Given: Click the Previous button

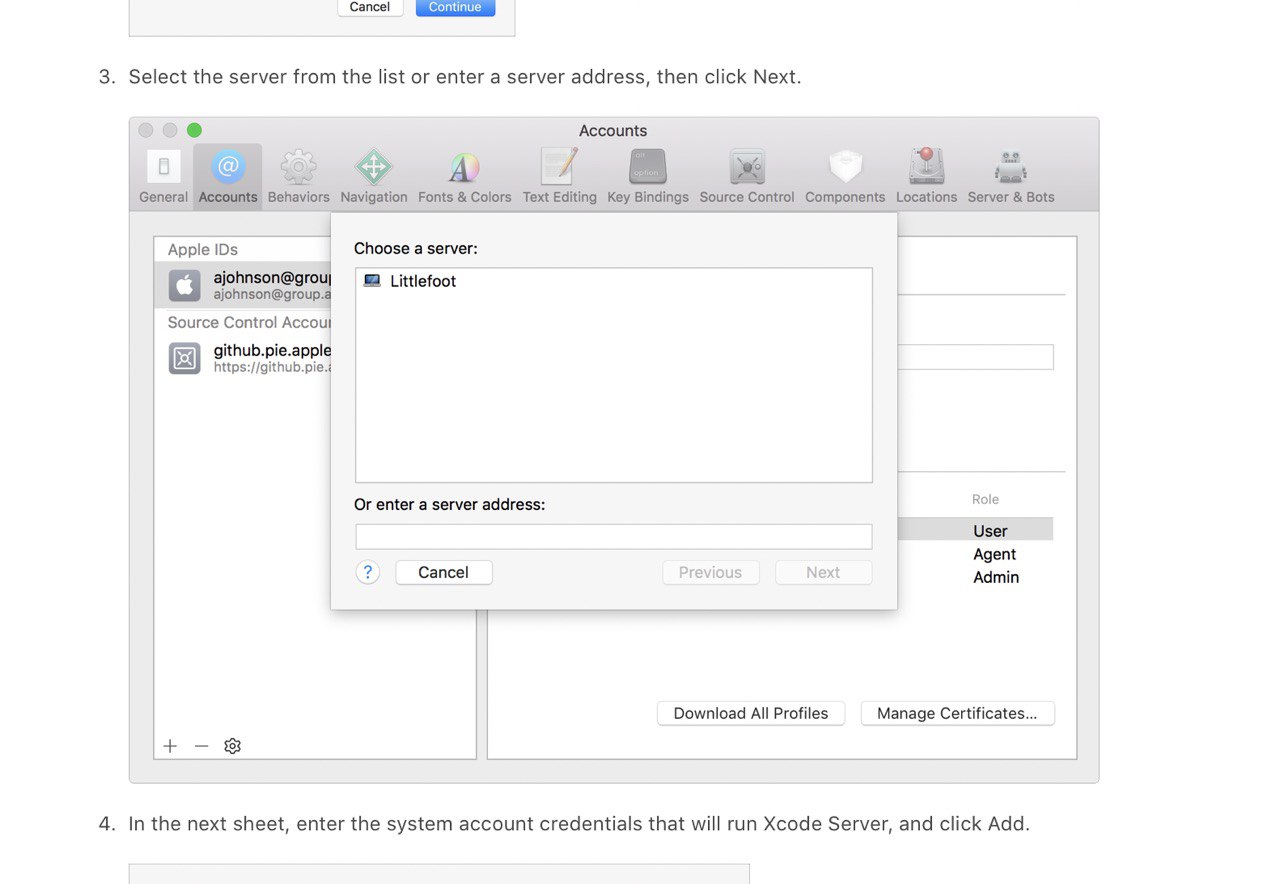Looking at the screenshot, I should point(710,572).
